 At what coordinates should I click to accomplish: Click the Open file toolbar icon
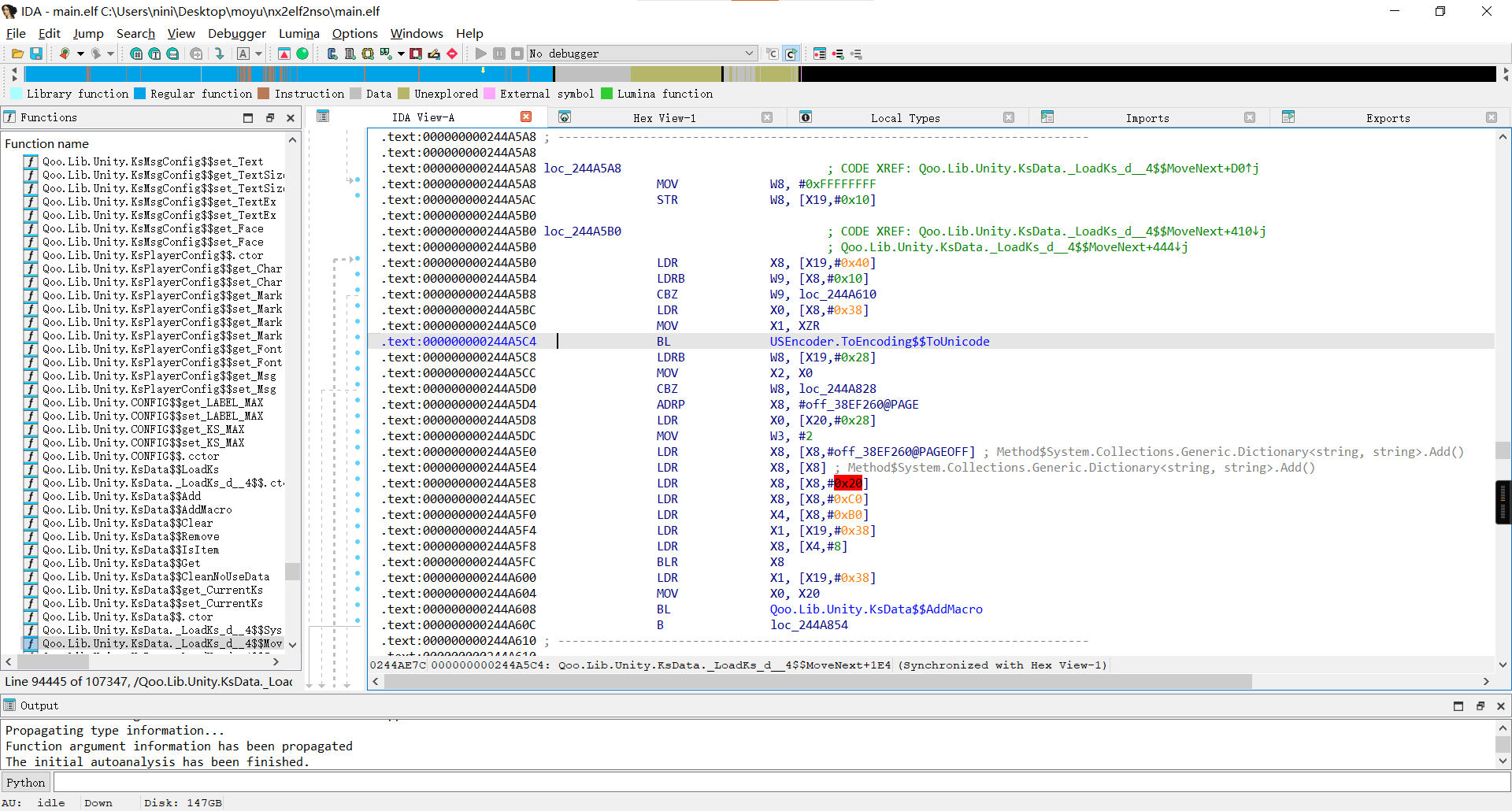coord(17,54)
